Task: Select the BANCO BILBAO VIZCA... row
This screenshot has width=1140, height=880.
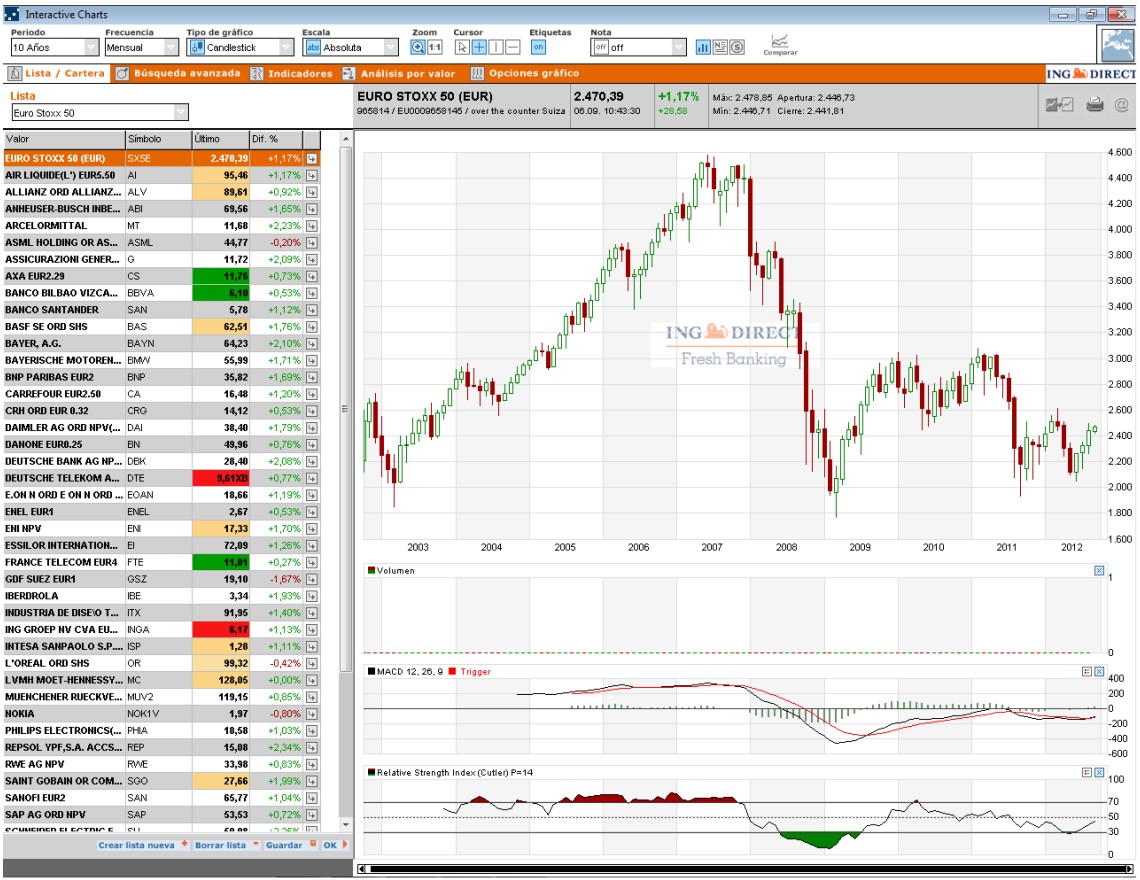Action: point(161,293)
